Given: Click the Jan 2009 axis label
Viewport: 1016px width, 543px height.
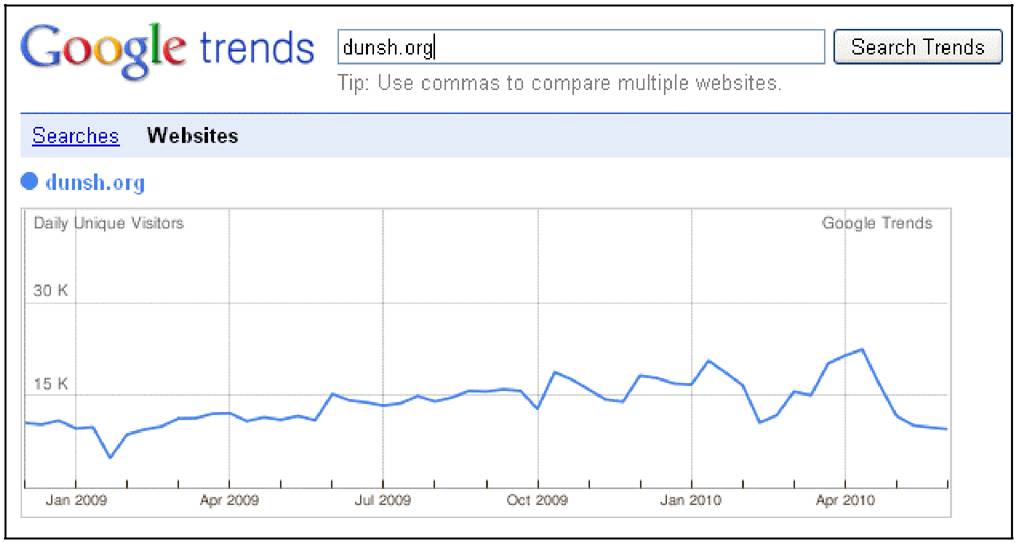Looking at the screenshot, I should click(x=76, y=501).
